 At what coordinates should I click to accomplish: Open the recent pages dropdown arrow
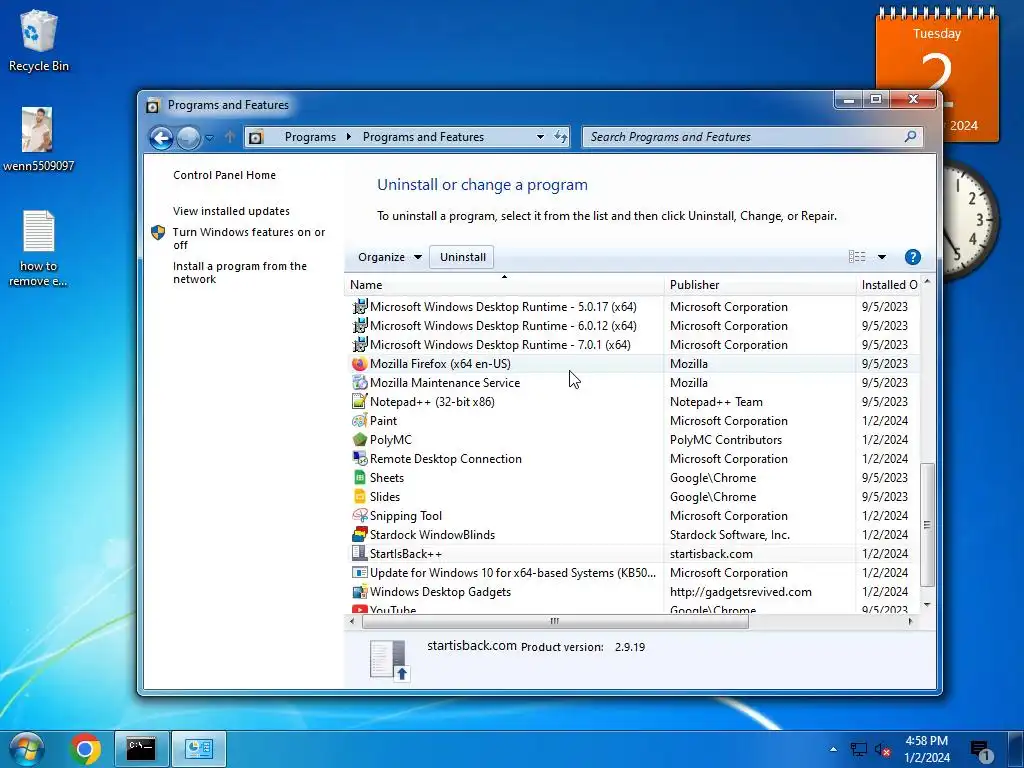pos(209,138)
